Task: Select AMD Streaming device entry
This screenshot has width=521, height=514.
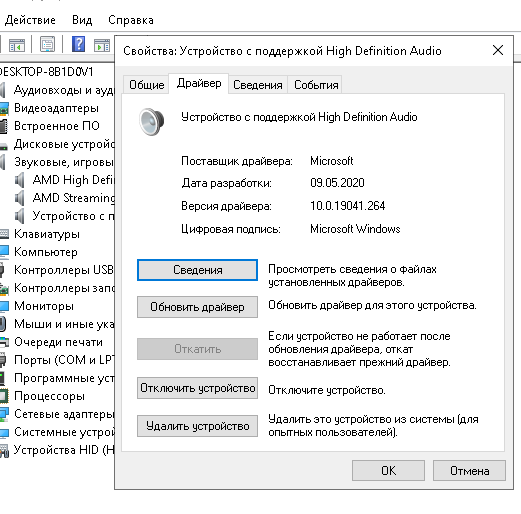Action: pos(73,198)
